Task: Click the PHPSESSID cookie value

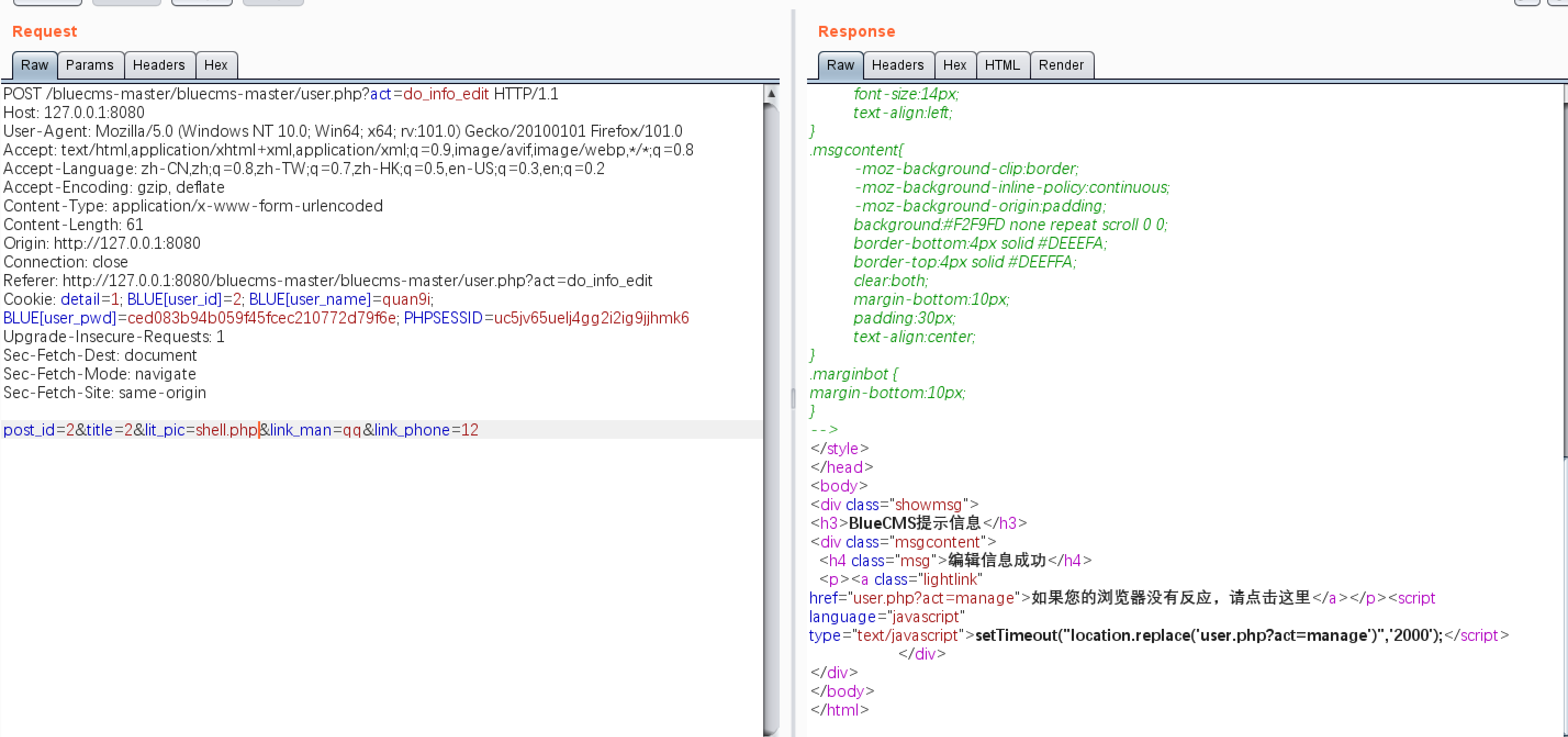Action: pyautogui.click(x=592, y=318)
